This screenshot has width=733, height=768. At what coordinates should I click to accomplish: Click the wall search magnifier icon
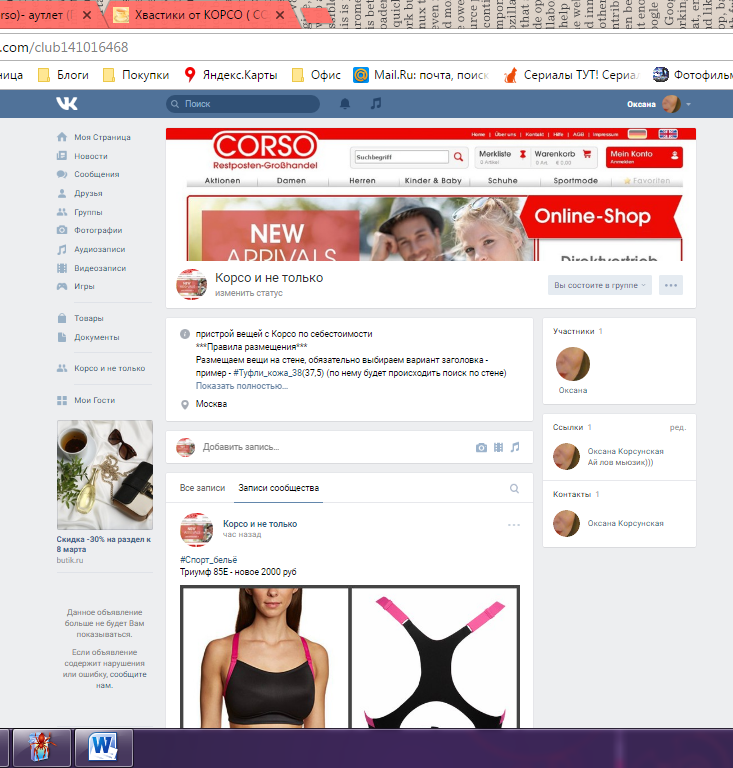pos(515,489)
